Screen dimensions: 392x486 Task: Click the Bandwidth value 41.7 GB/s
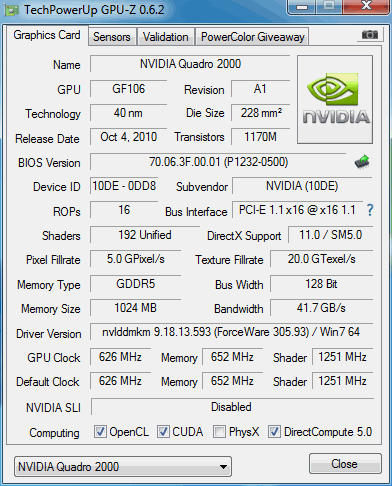tap(322, 308)
